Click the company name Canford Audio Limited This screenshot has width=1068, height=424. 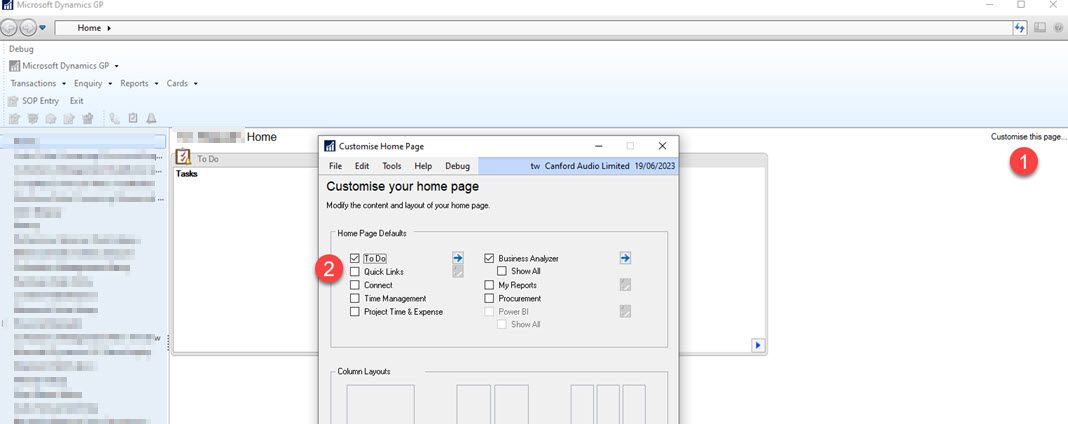pyautogui.click(x=587, y=166)
